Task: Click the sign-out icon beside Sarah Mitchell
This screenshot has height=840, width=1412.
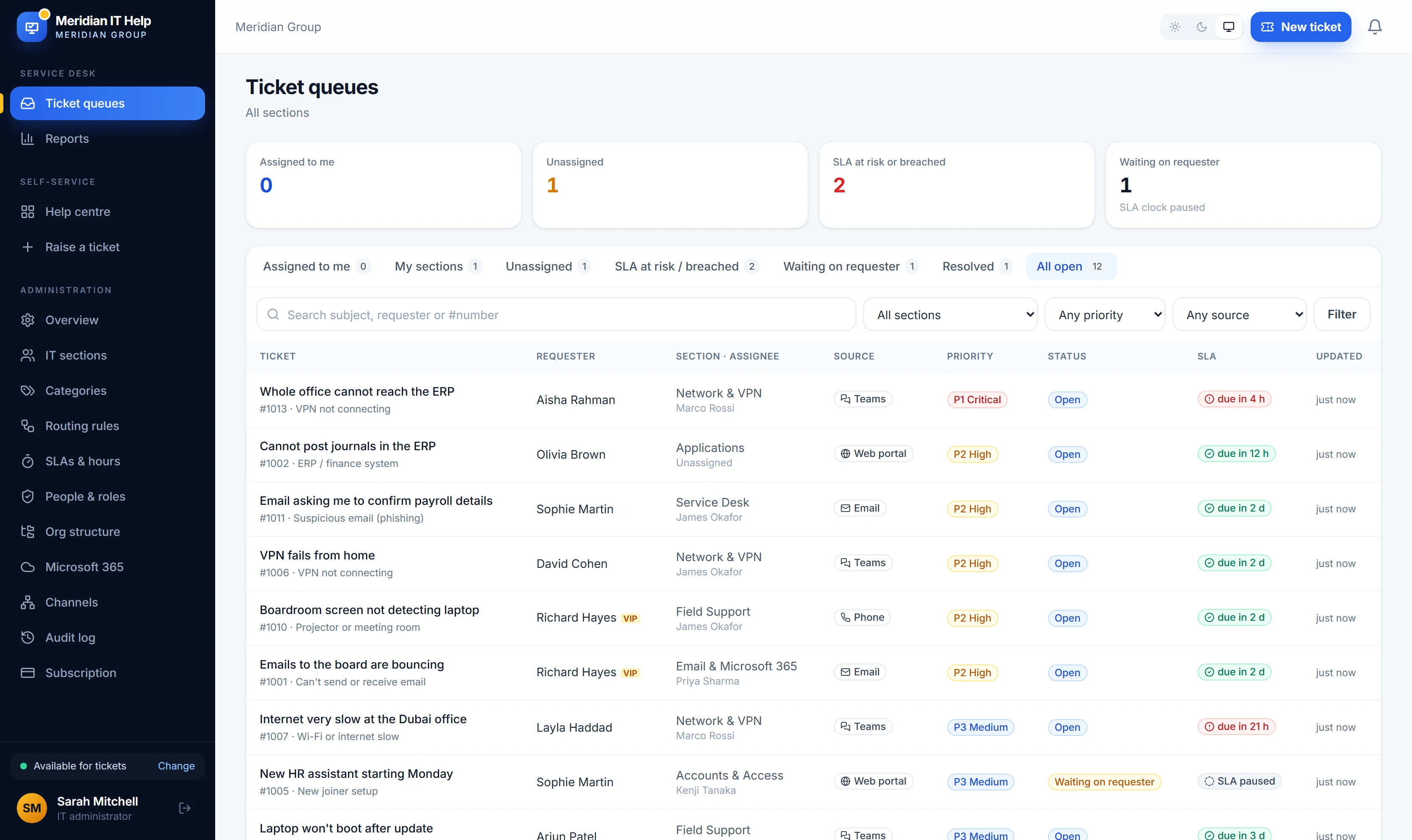Action: 184,808
